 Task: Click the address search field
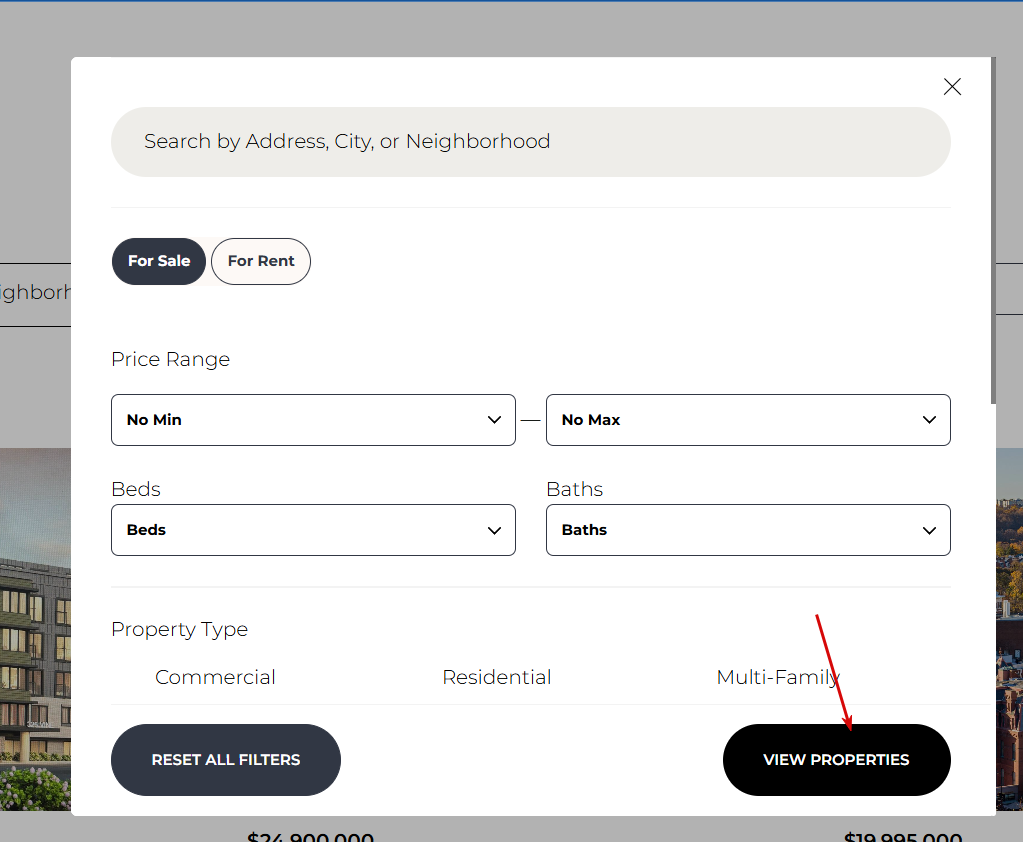click(x=530, y=142)
